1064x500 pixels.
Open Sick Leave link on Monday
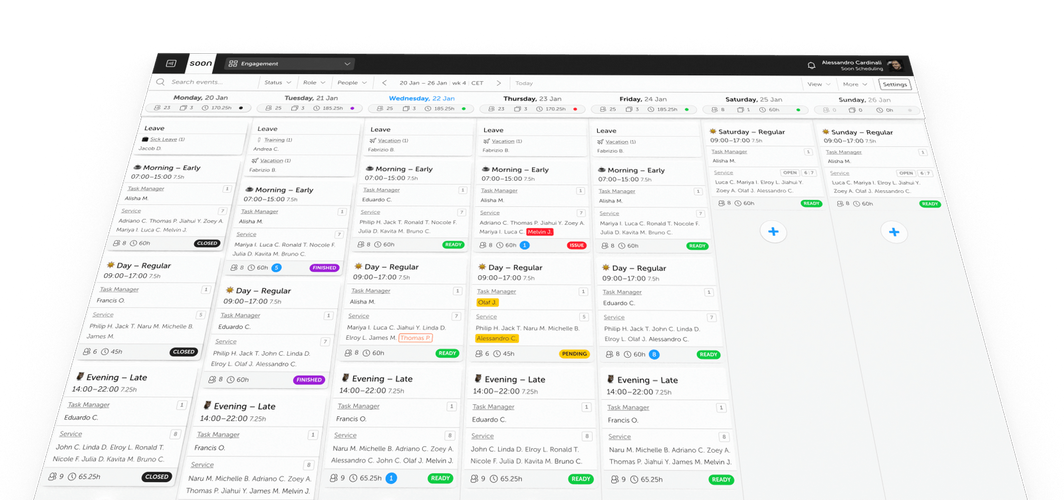coord(163,139)
